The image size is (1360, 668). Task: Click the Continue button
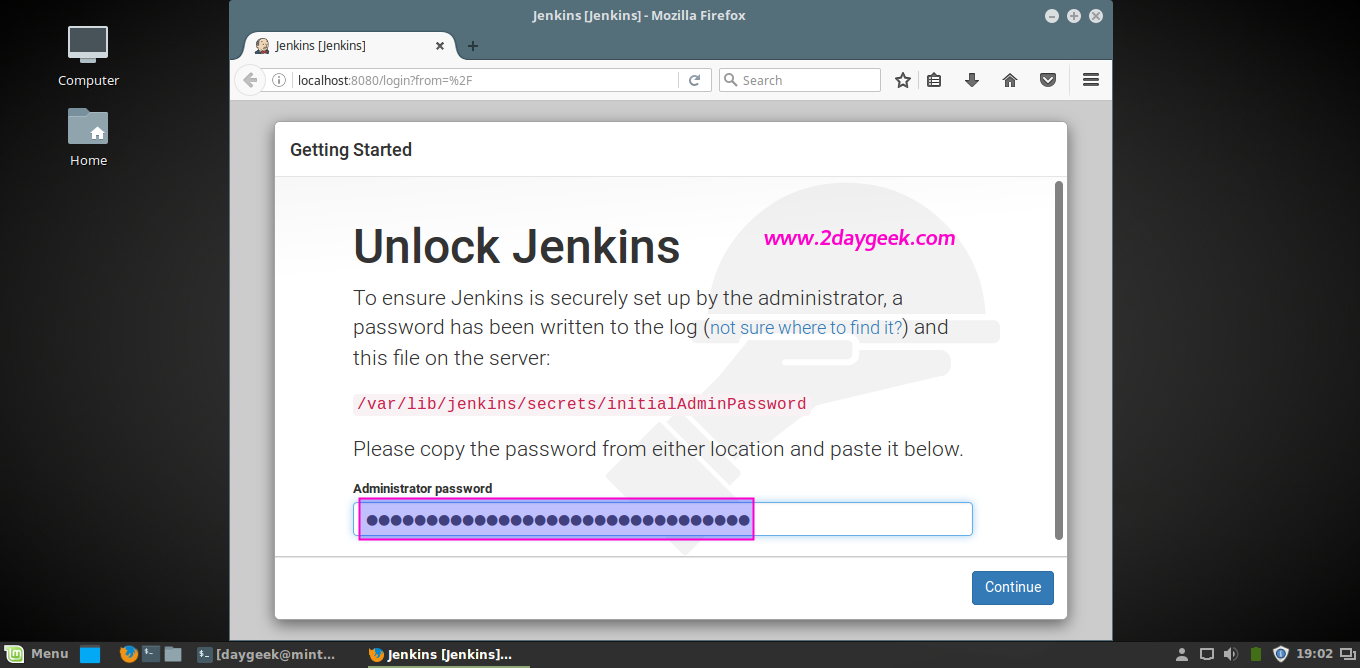click(1013, 587)
